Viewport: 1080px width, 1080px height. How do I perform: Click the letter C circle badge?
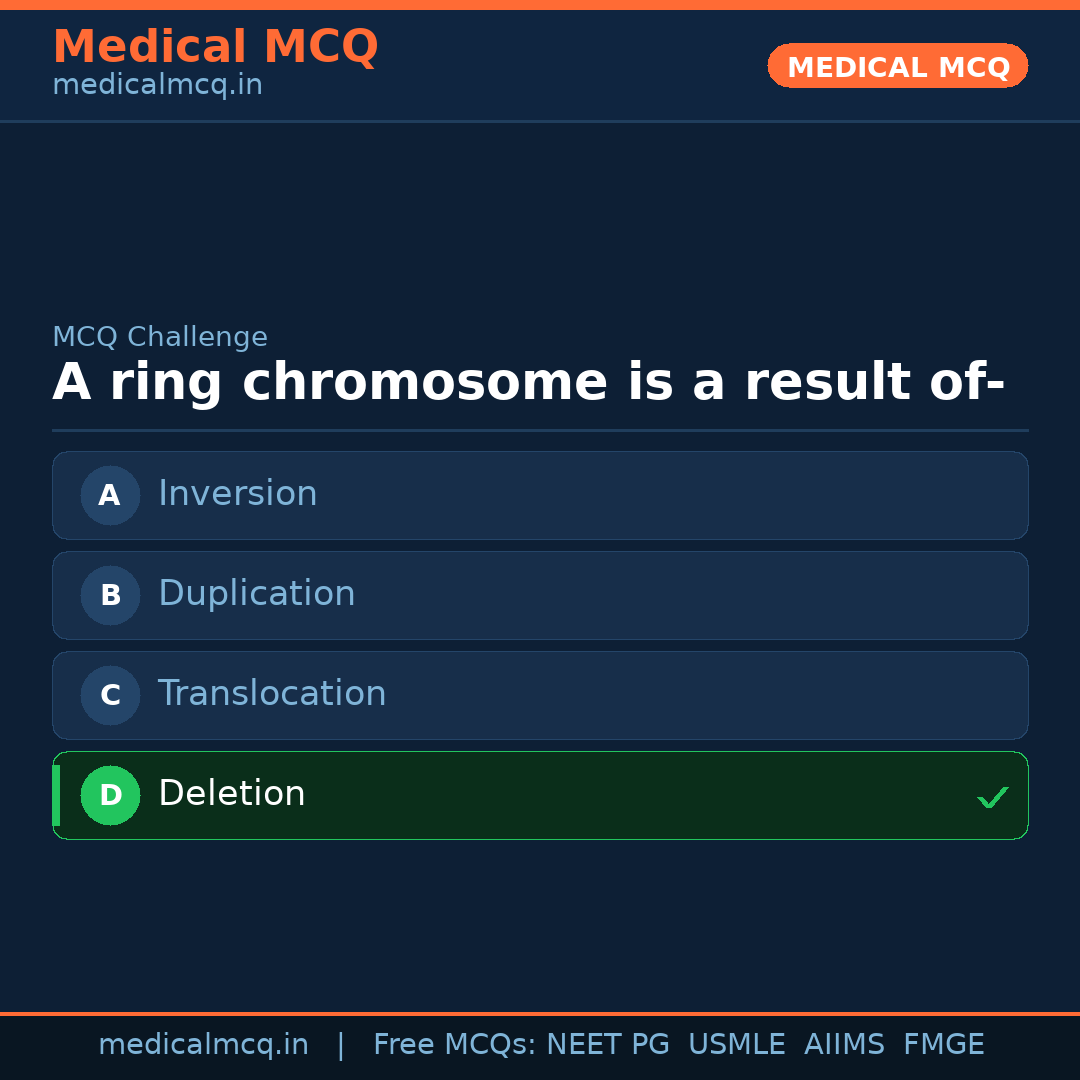pyautogui.click(x=110, y=695)
